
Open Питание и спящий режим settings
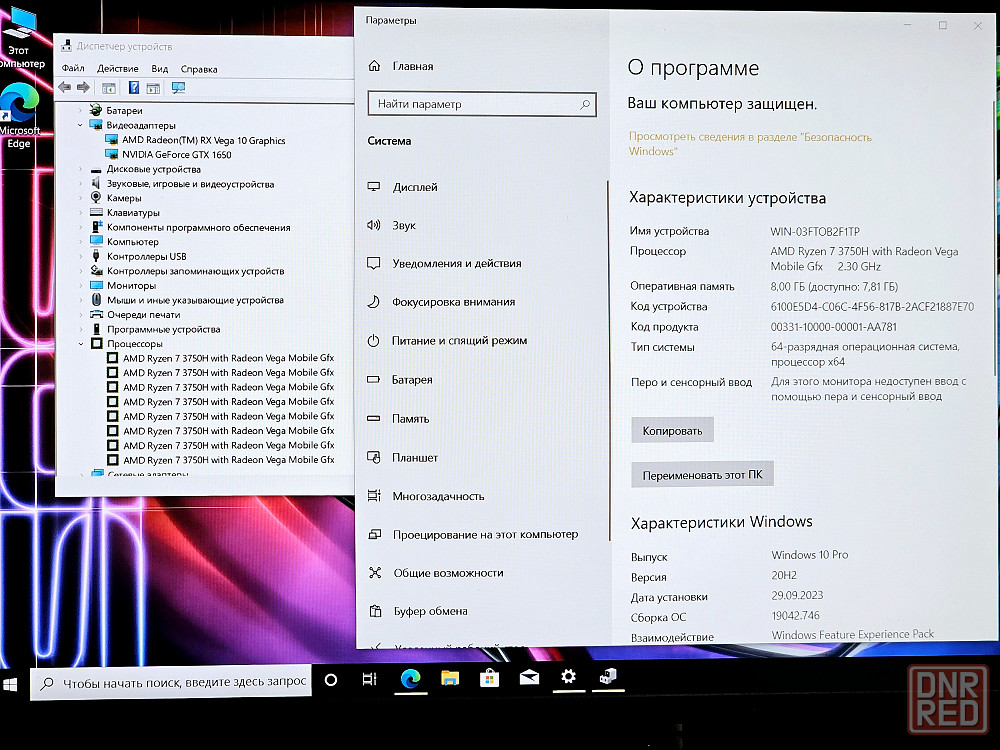pos(446,341)
